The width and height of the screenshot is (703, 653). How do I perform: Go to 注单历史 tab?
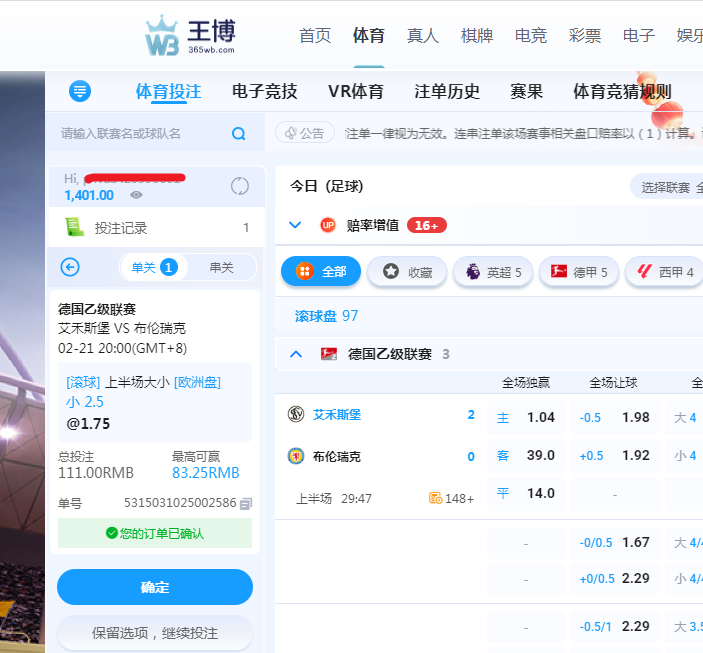[x=447, y=92]
